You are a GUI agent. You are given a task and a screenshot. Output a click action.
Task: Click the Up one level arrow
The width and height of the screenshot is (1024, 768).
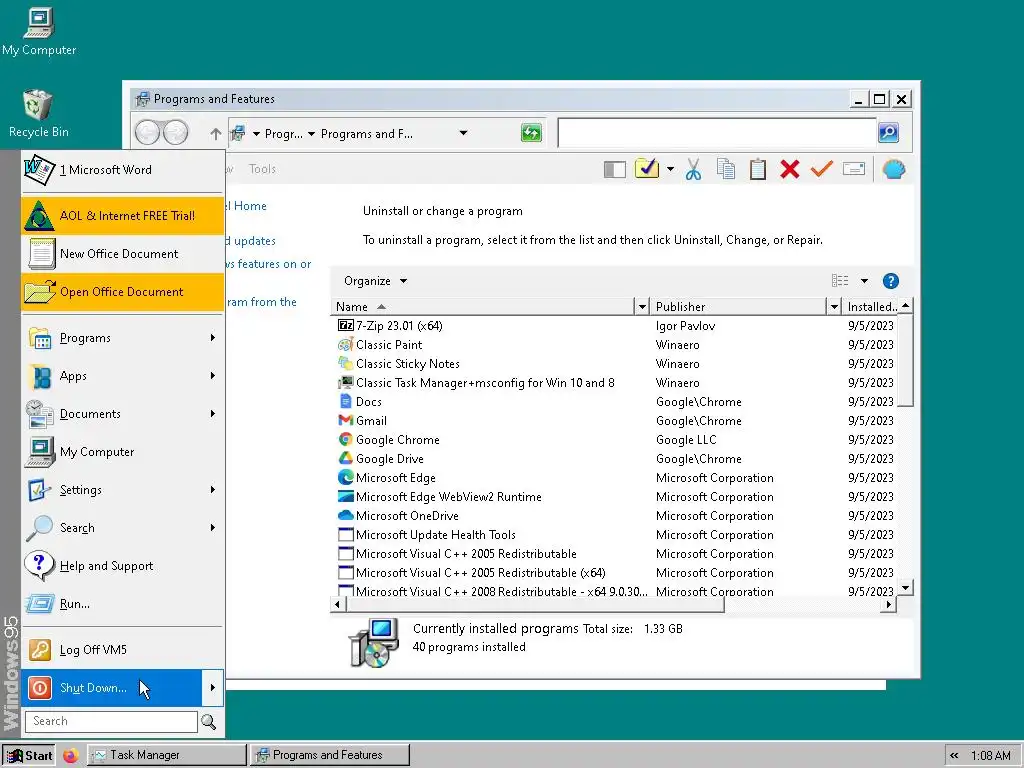(216, 133)
